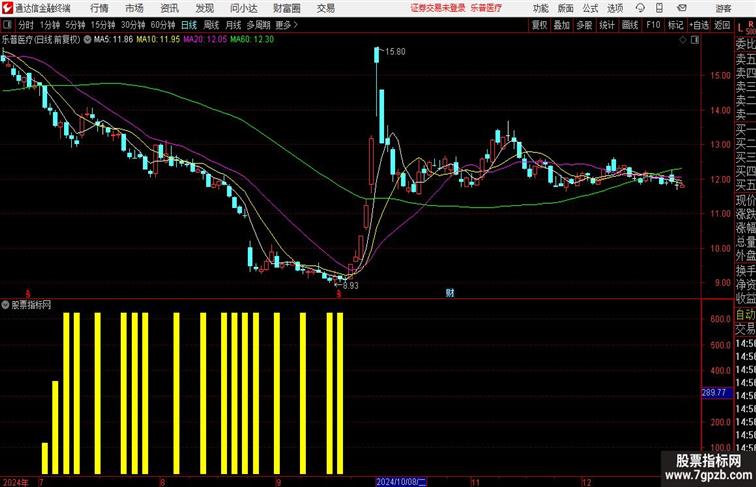
Task: Add stock with +自选 button
Action: 699,25
